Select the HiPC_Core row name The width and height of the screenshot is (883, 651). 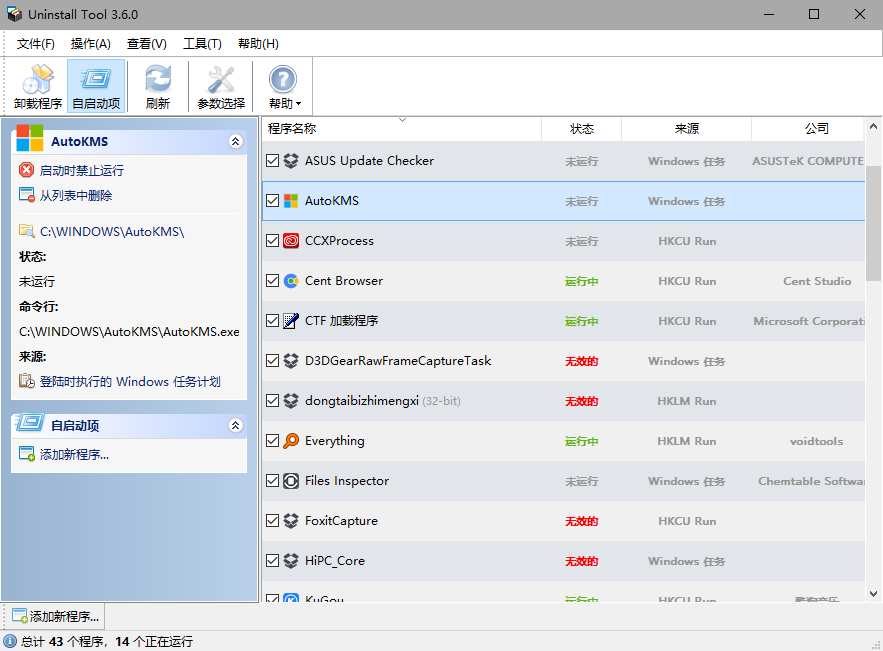[x=335, y=561]
